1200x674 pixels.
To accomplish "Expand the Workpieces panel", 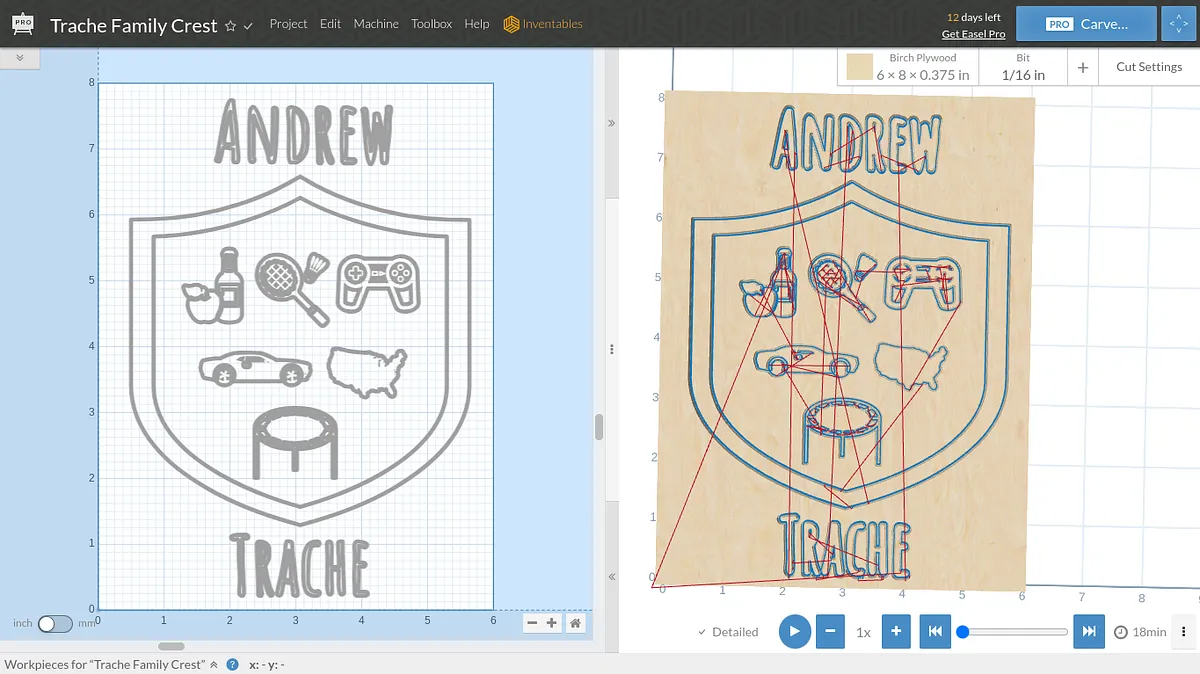I will point(213,664).
